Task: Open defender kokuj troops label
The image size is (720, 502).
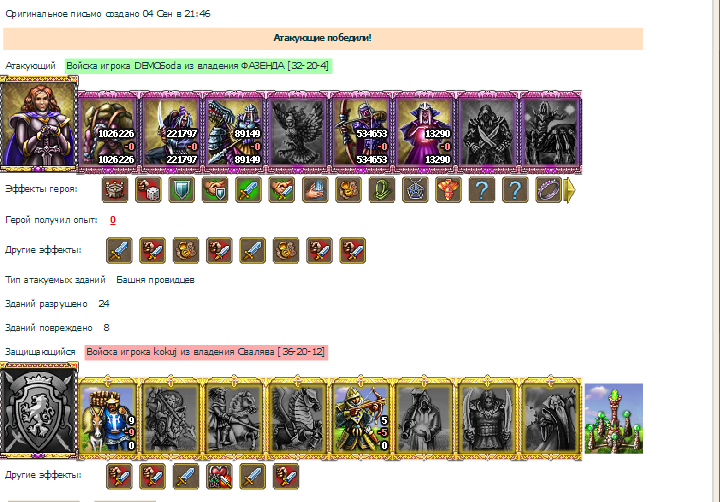Action: click(206, 352)
